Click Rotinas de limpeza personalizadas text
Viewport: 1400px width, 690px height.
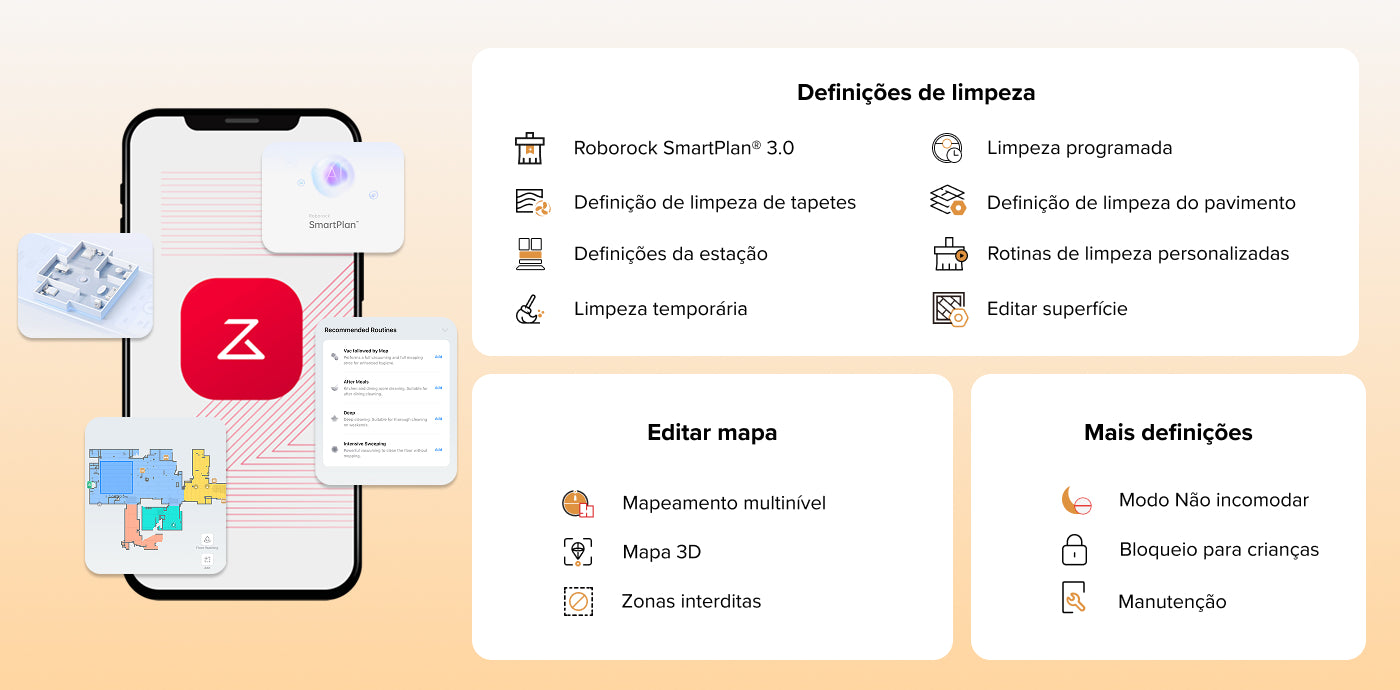tap(1138, 254)
